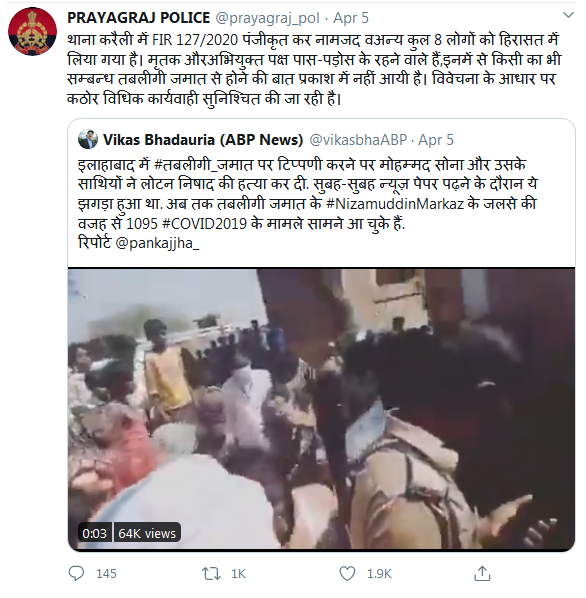586x598 pixels.
Task: Expand the tweet options chevron
Action: [568, 15]
